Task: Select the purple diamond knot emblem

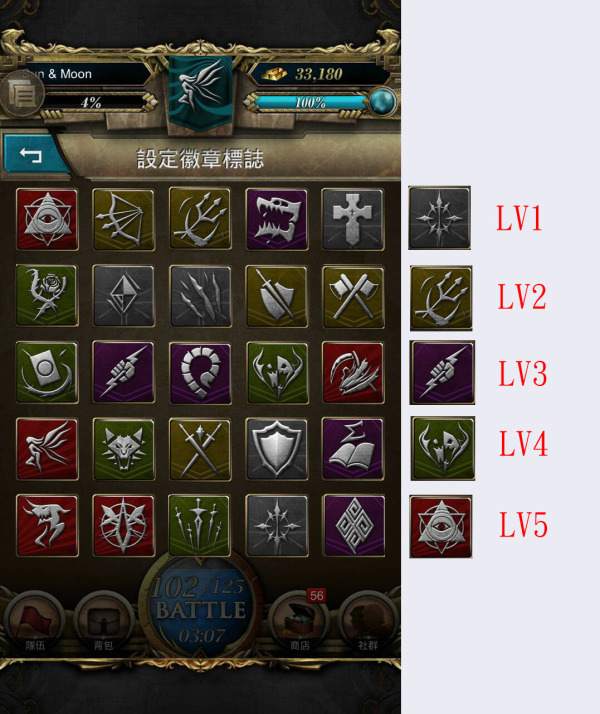Action: [354, 526]
